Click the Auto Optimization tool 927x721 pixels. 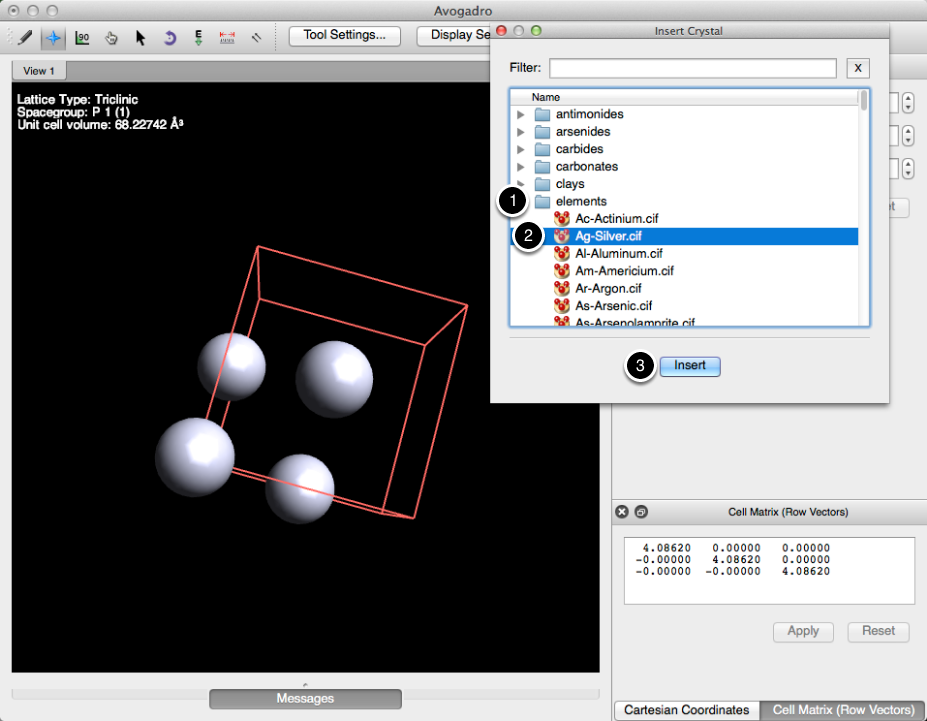[x=198, y=37]
